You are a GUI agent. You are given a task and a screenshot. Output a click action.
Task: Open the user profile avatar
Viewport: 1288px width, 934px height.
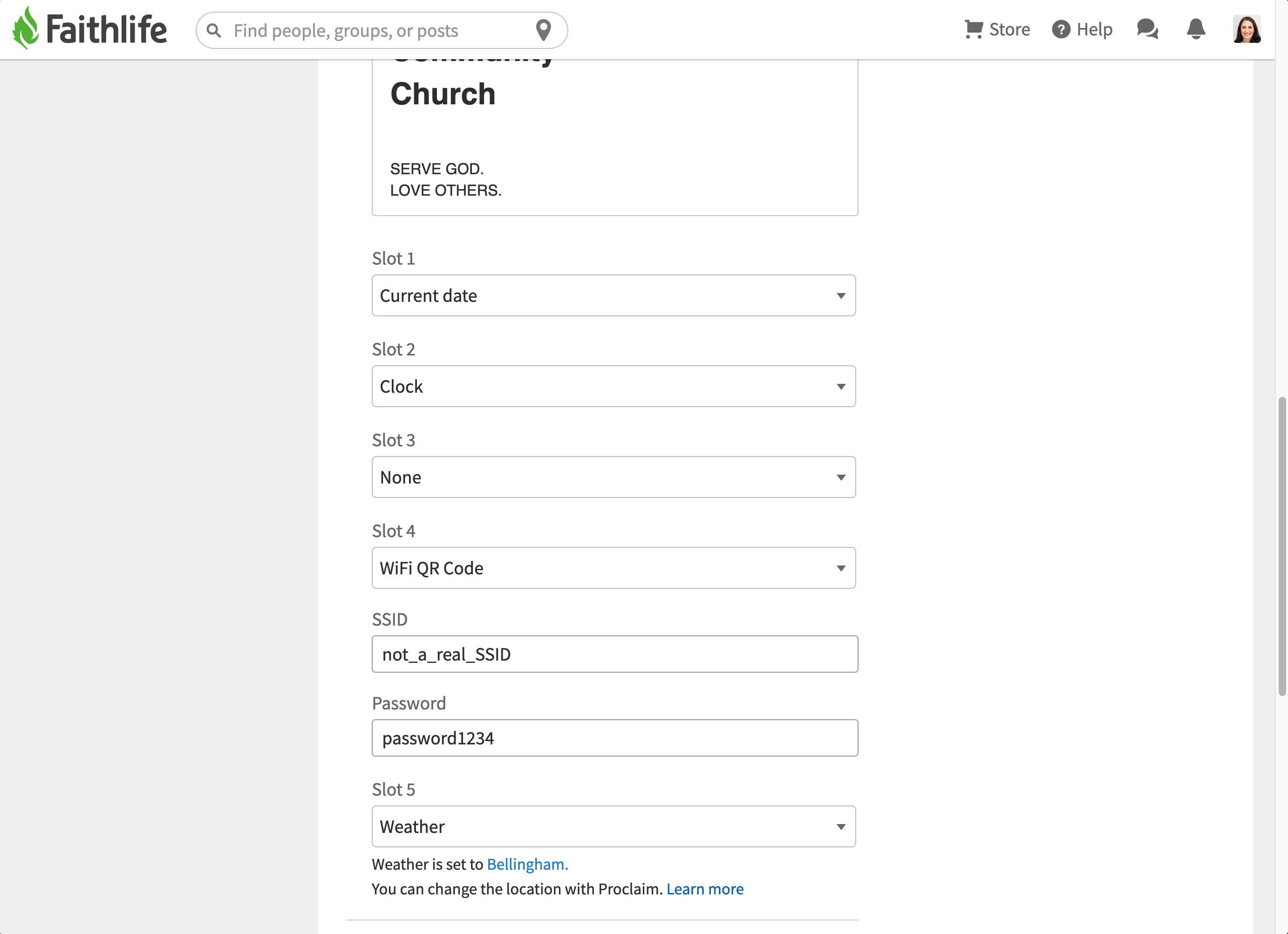click(1247, 29)
